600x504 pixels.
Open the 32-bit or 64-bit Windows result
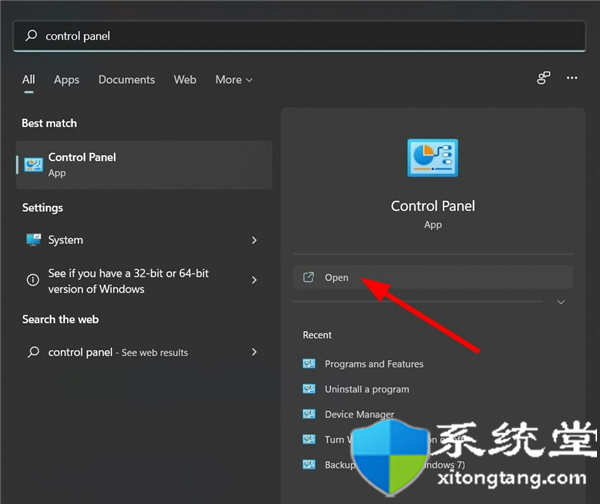click(144, 281)
